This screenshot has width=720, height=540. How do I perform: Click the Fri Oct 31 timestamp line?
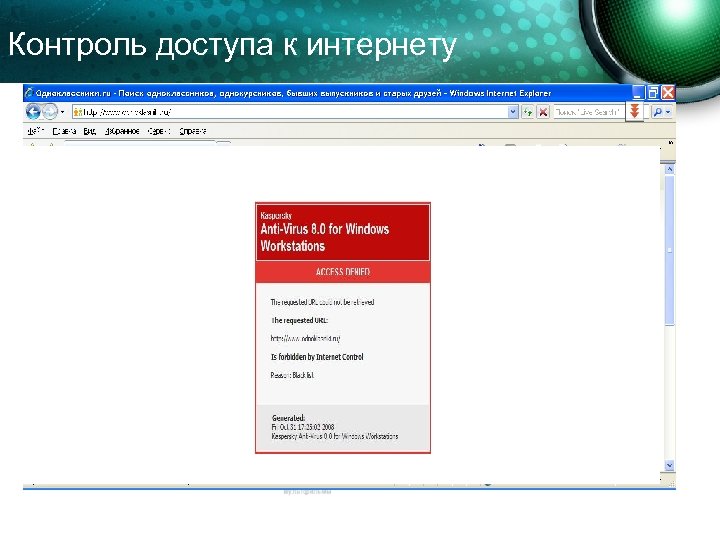[x=303, y=427]
